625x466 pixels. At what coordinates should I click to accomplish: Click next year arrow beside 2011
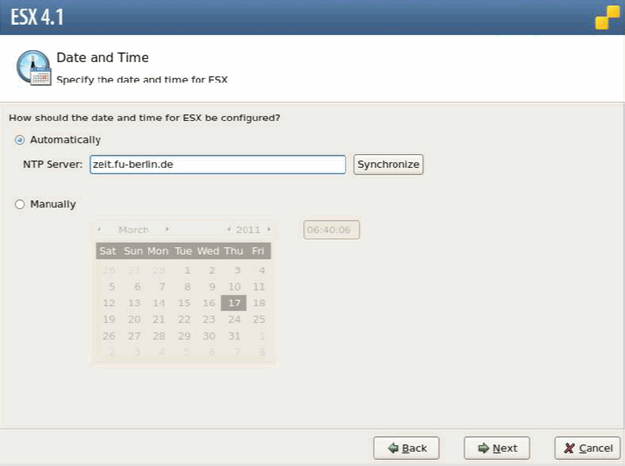[268, 230]
